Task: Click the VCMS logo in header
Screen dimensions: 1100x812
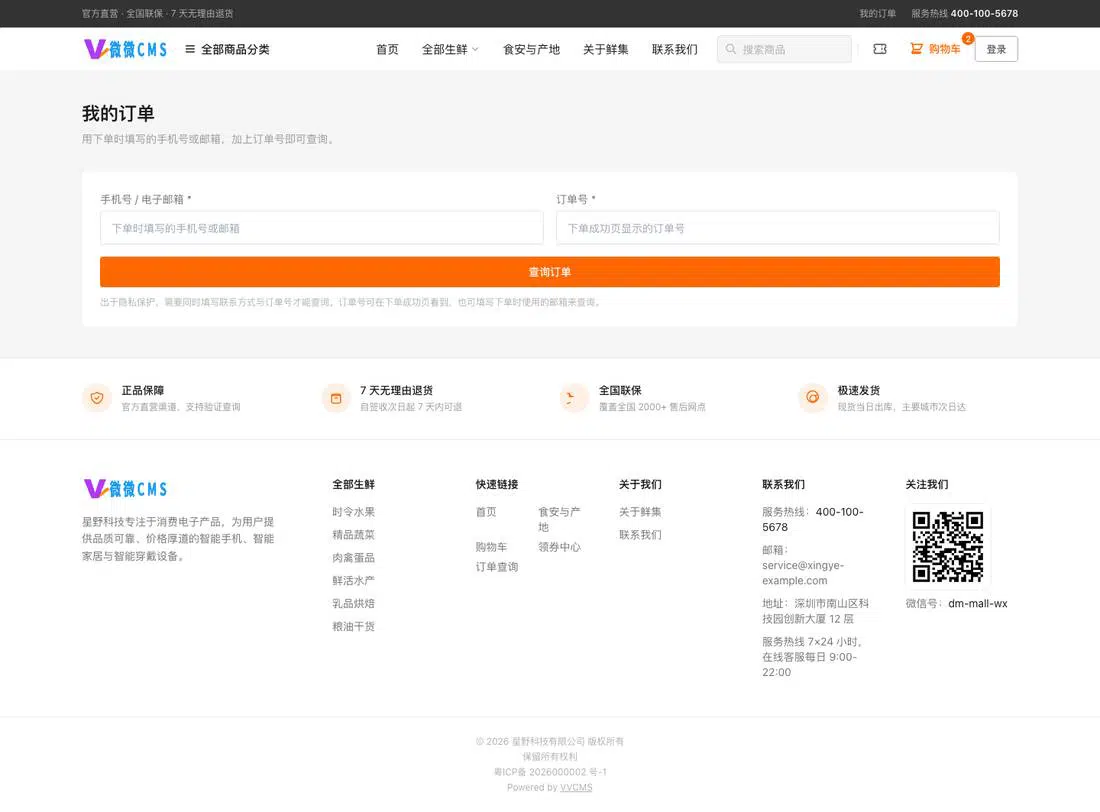Action: pos(126,49)
